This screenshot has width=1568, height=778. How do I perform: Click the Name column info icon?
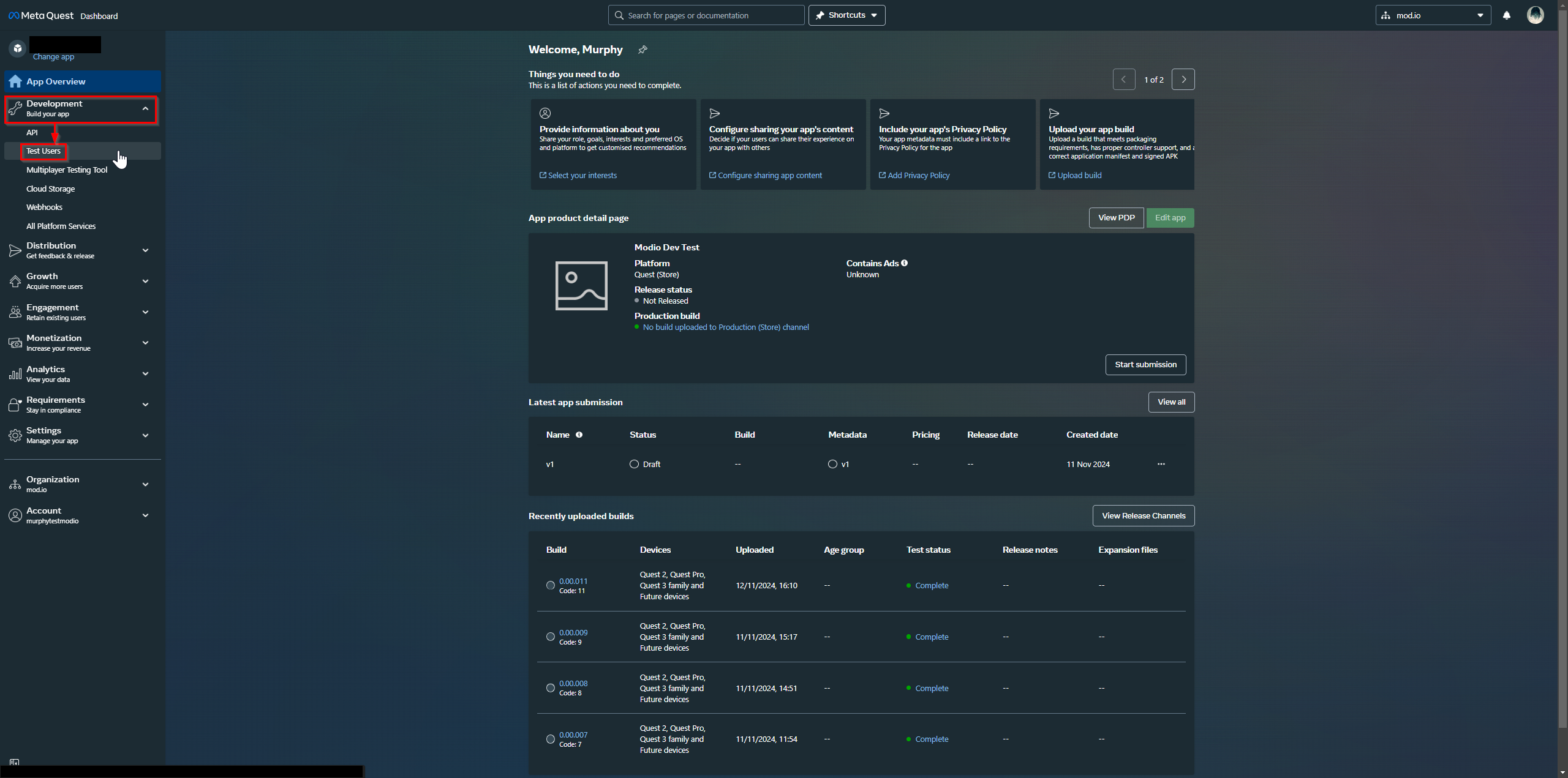[579, 435]
